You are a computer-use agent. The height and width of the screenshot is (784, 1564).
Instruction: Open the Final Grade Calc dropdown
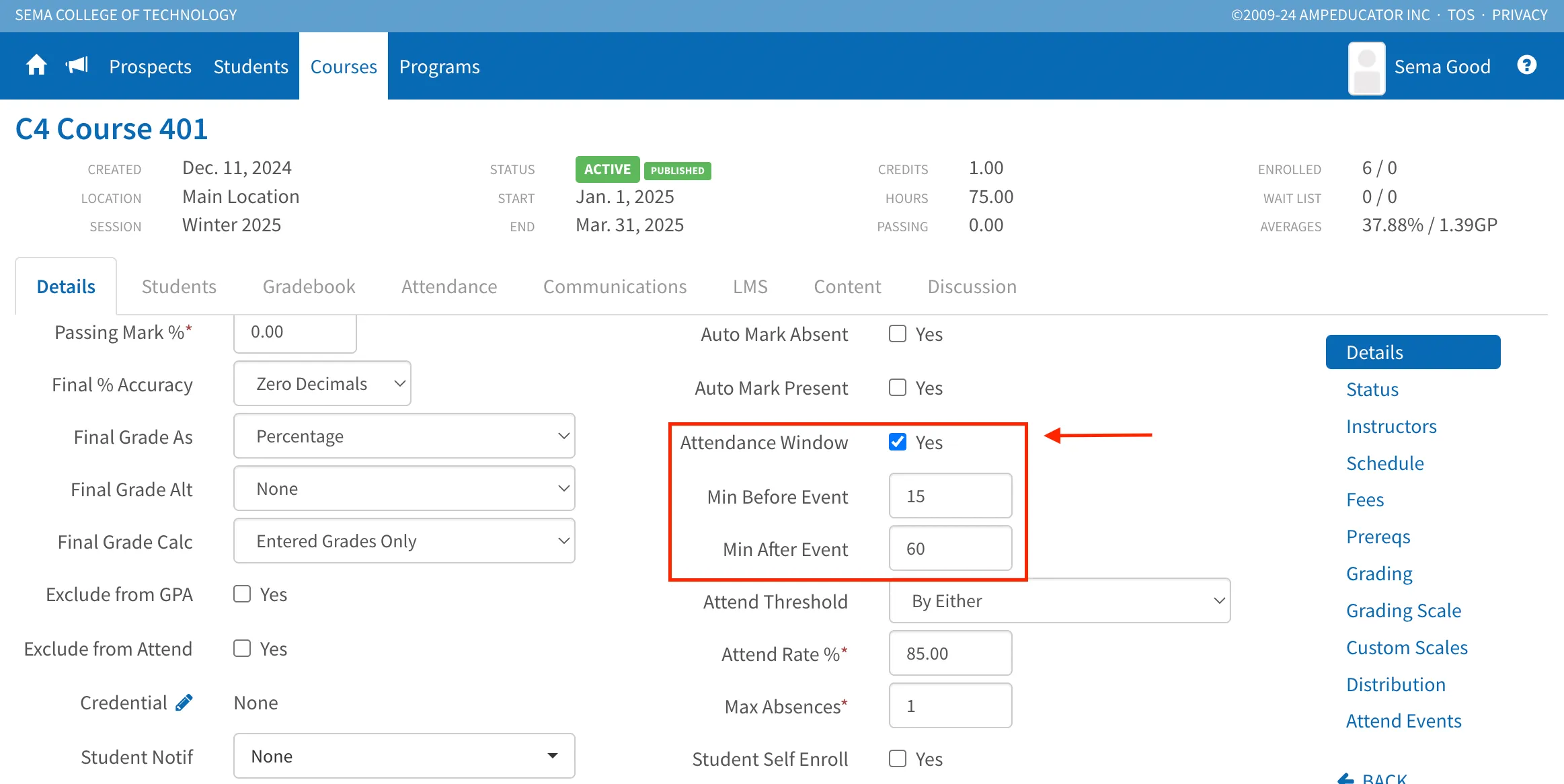click(404, 541)
